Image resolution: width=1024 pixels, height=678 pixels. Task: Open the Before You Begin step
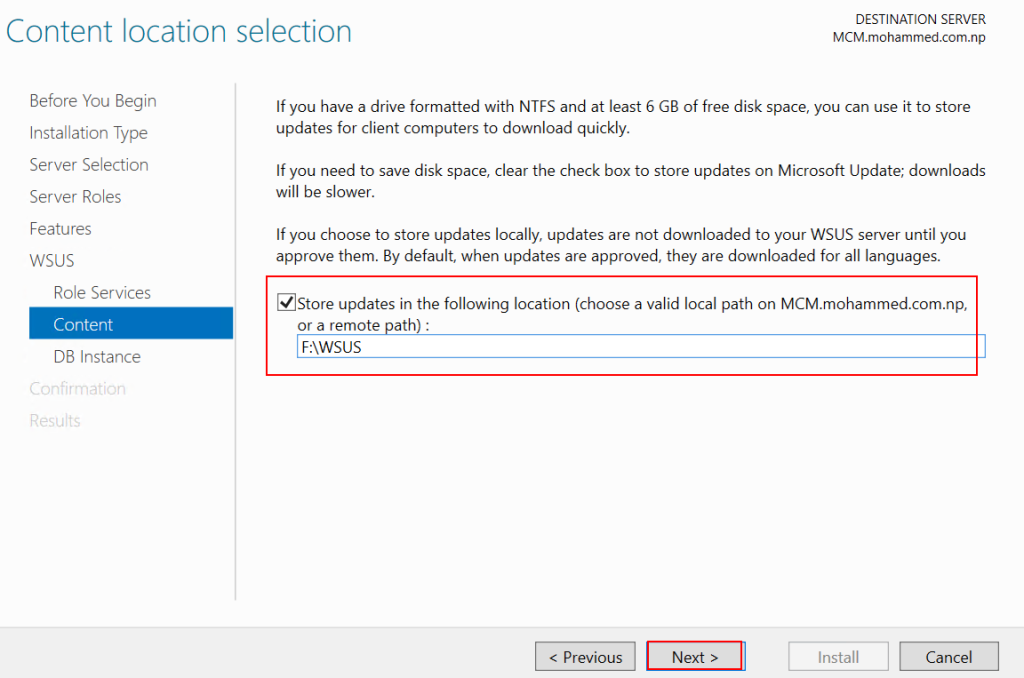[x=93, y=101]
